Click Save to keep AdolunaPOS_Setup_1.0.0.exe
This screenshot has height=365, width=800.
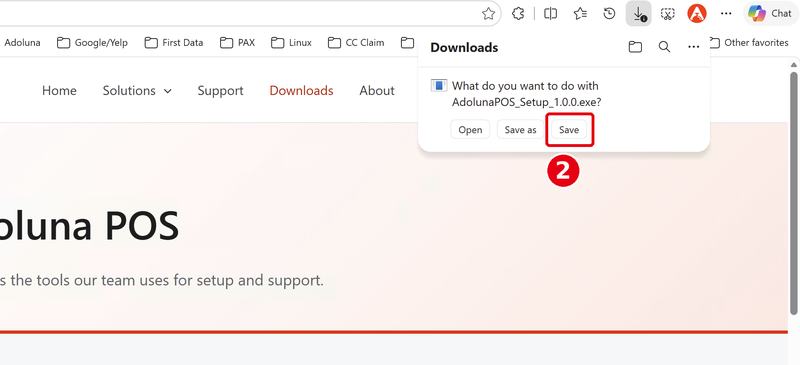tap(569, 130)
